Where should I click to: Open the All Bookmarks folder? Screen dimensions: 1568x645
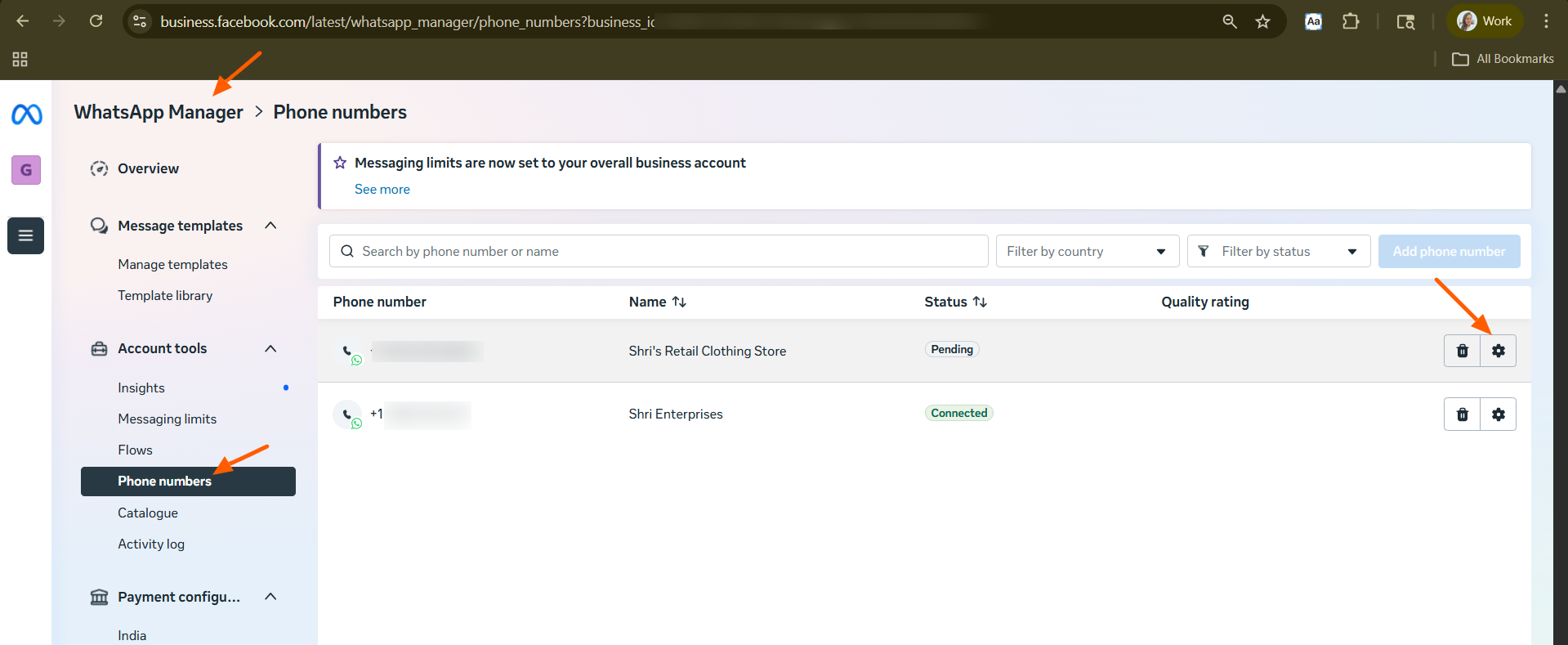[x=1503, y=59]
